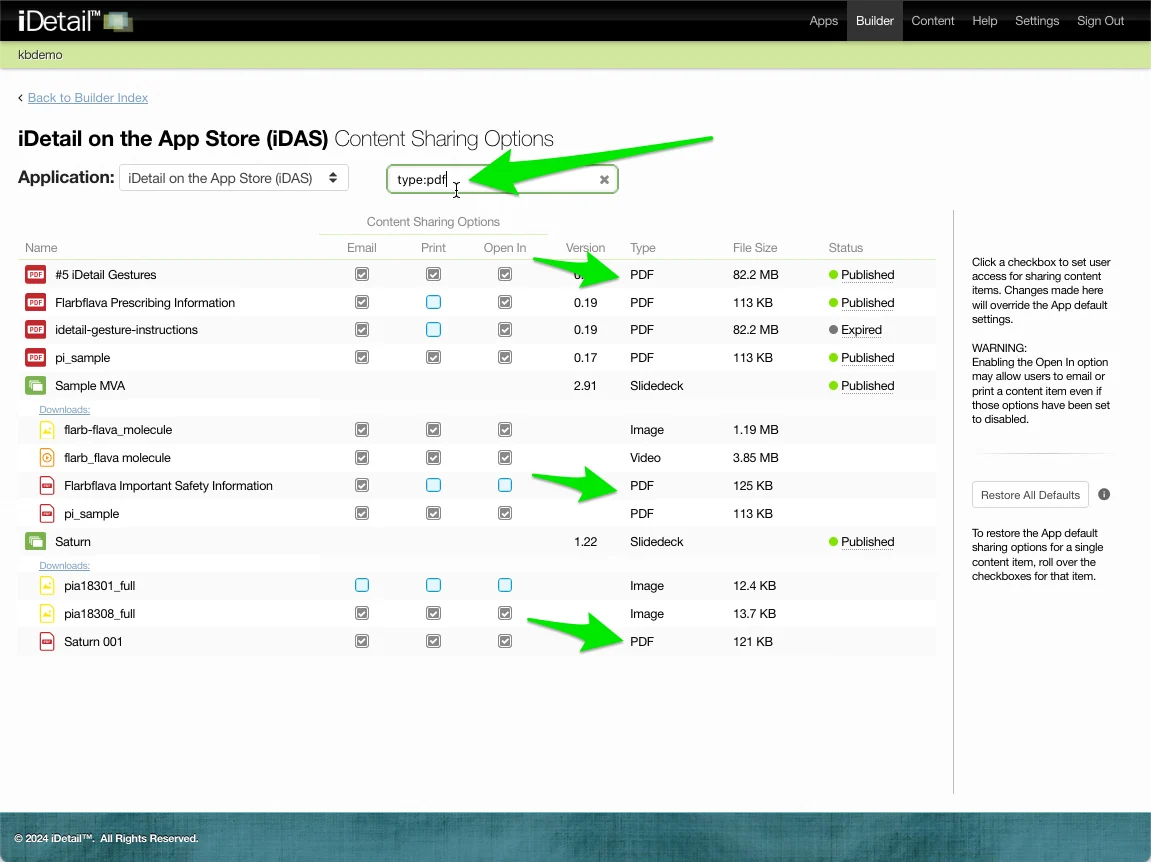The height and width of the screenshot is (862, 1151).
Task: Open the Content menu in the top navigation
Action: pyautogui.click(x=932, y=21)
